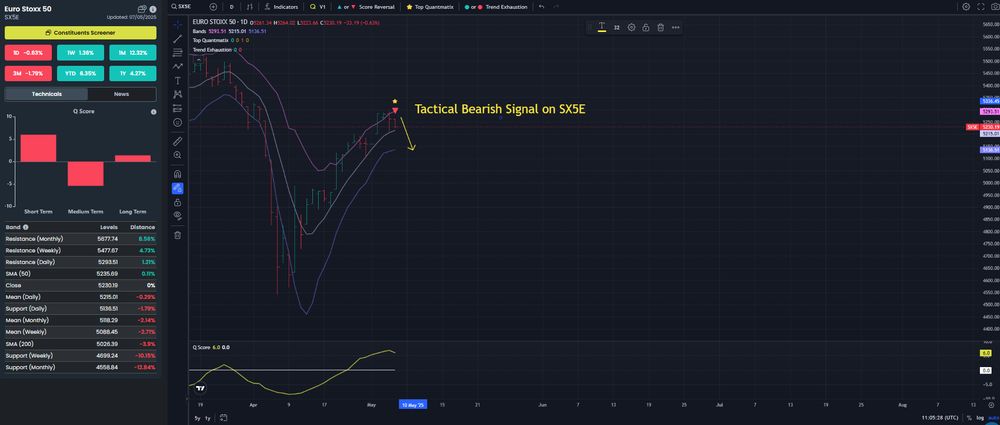Click the 'Tactical Bearish Signal on SX5E' text
Image resolution: width=1000 pixels, height=425 pixels.
click(500, 109)
